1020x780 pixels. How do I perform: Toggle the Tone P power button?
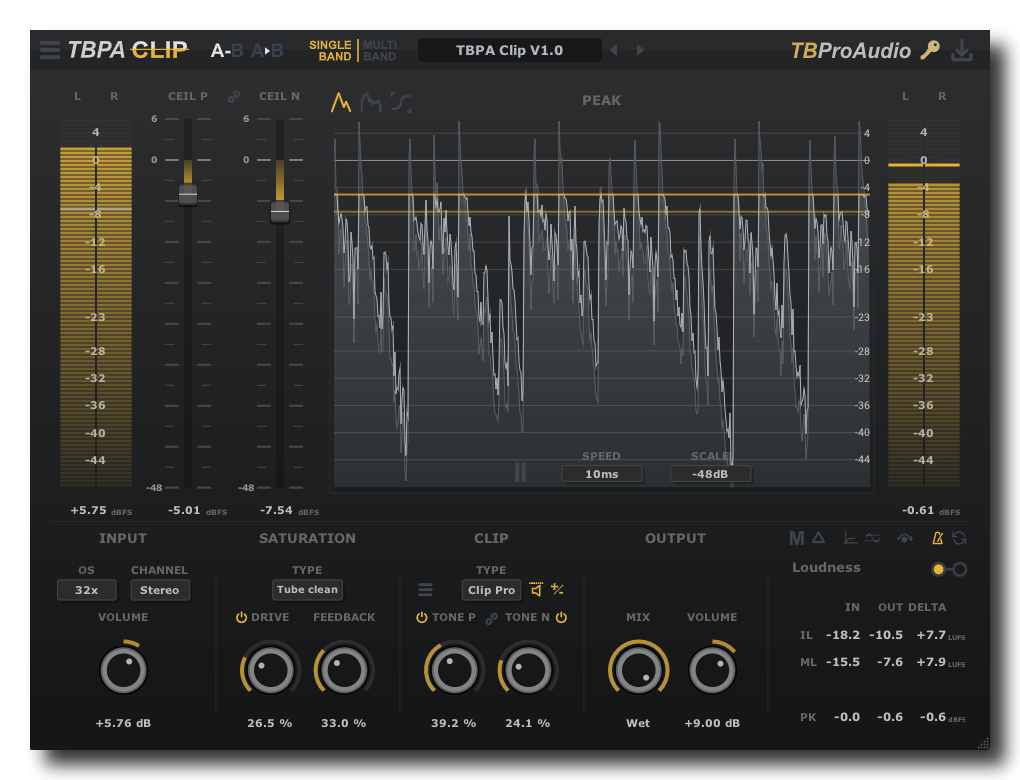coord(422,618)
